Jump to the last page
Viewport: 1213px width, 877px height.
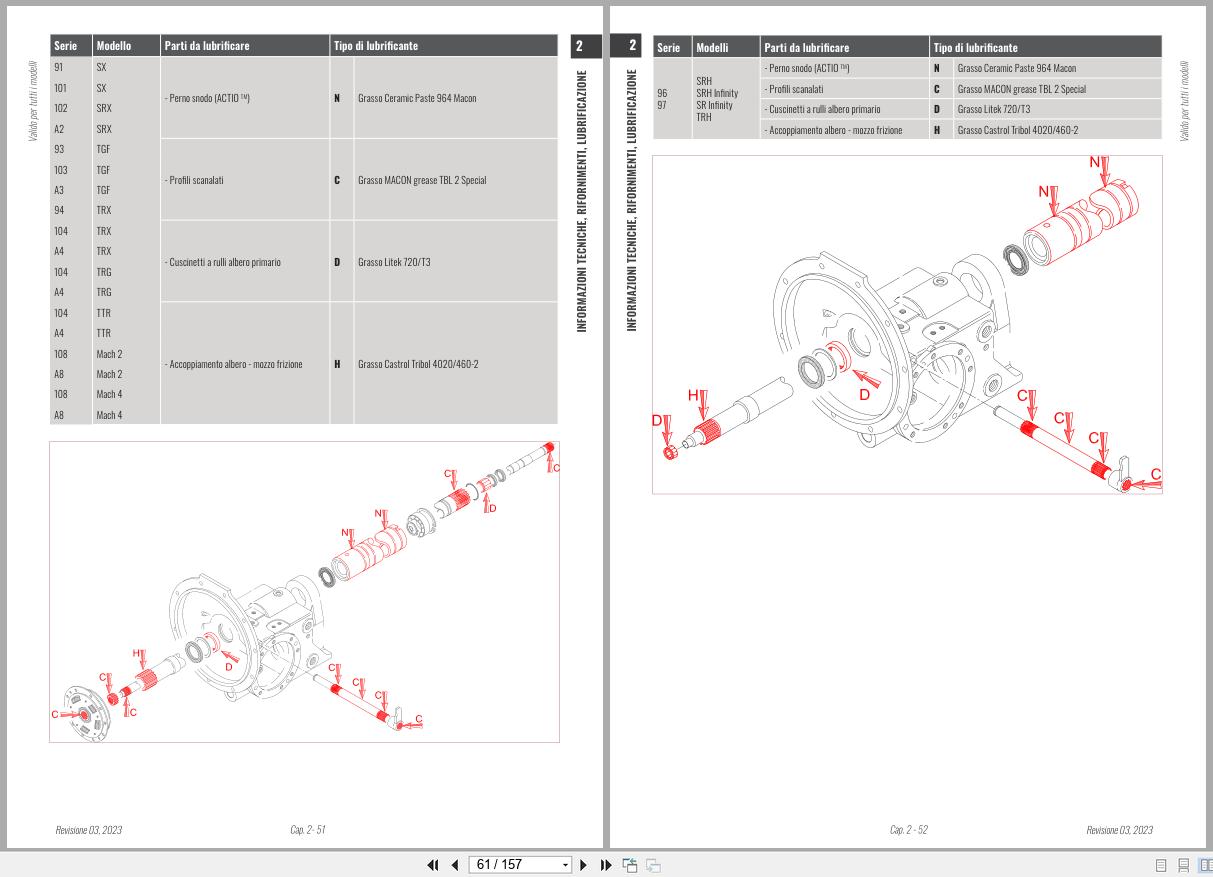(606, 865)
